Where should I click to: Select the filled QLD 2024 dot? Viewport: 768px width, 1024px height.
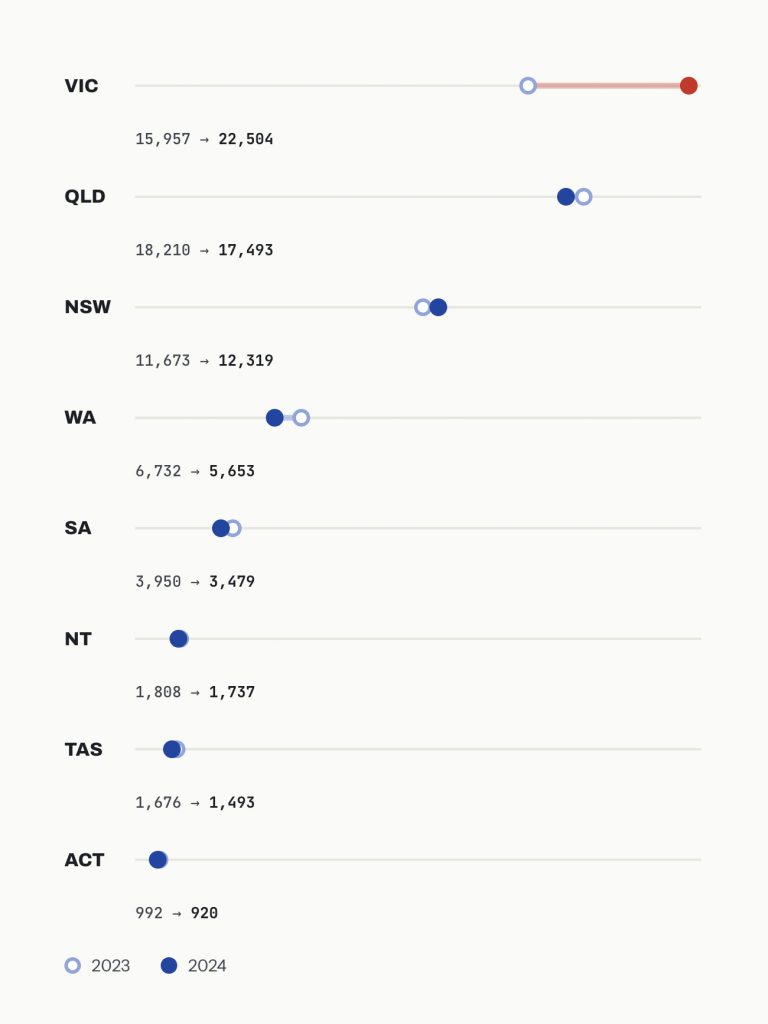pos(566,197)
